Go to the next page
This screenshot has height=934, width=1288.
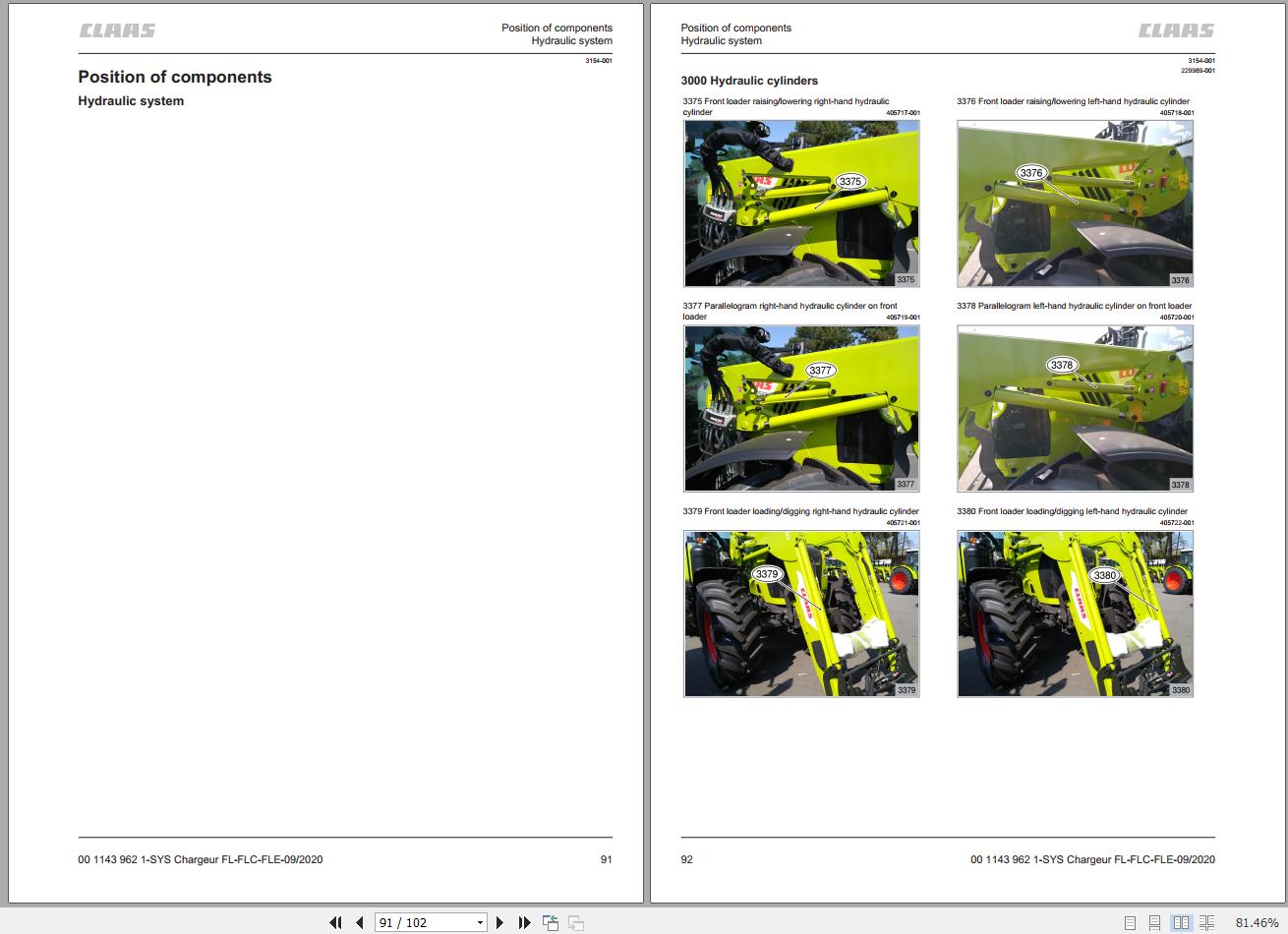[x=499, y=922]
